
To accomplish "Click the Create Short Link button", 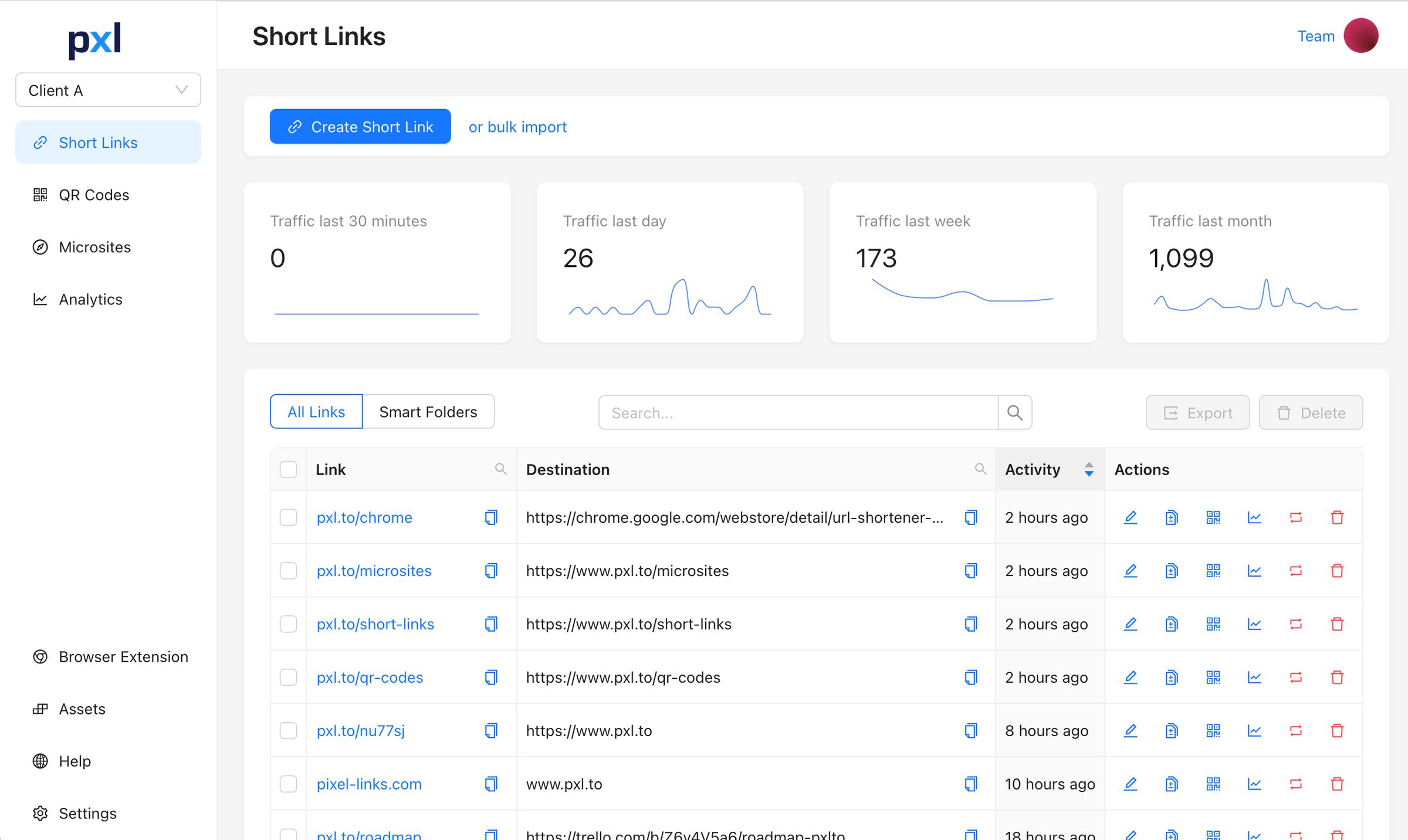I will point(360,126).
